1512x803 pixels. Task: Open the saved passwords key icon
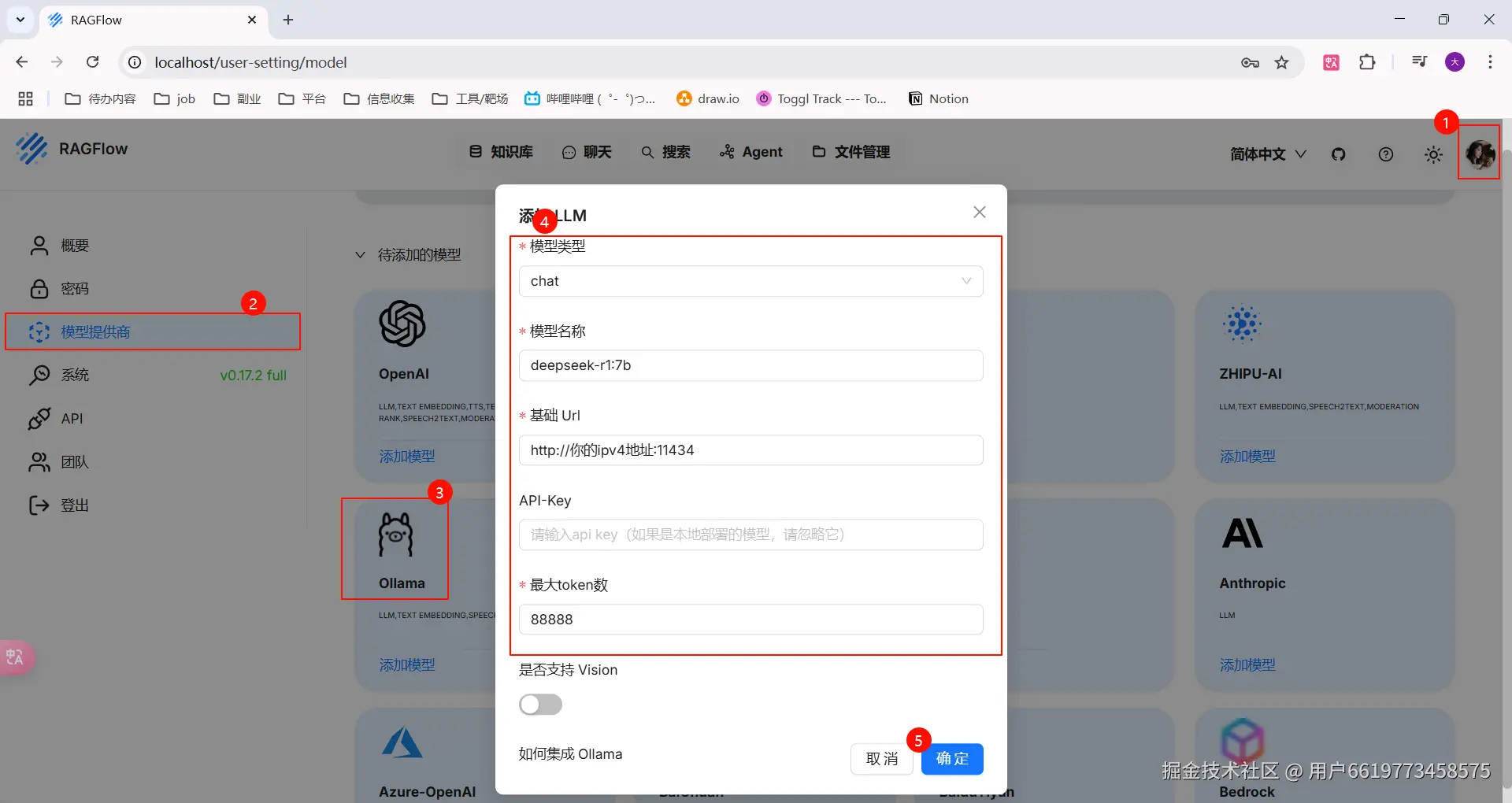click(1250, 62)
